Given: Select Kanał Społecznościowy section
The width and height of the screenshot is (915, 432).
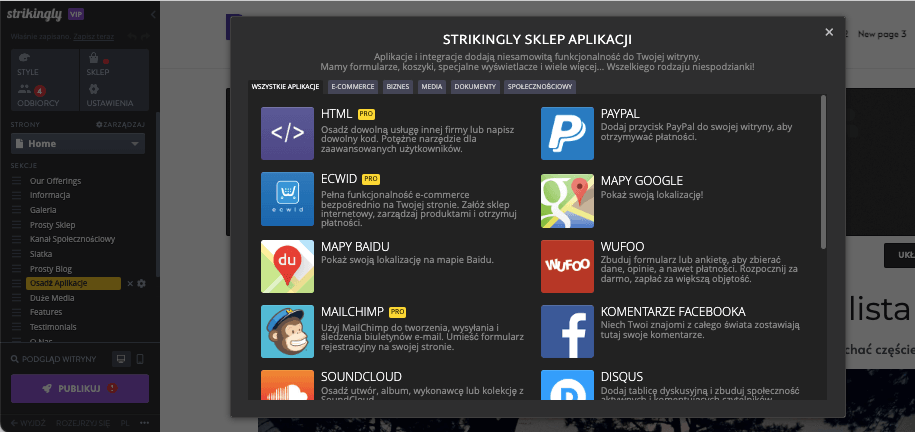Looking at the screenshot, I should point(72,239).
